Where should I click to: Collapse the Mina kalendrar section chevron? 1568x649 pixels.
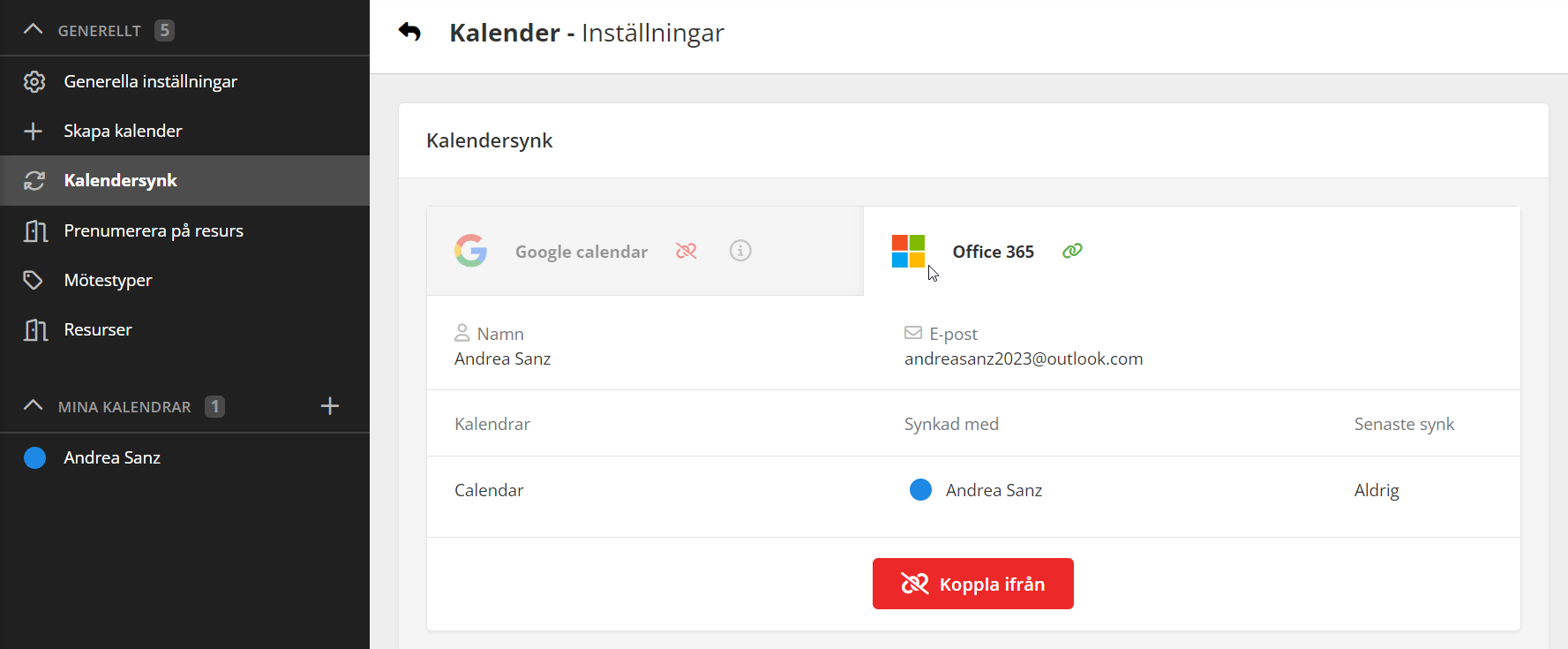pos(33,406)
